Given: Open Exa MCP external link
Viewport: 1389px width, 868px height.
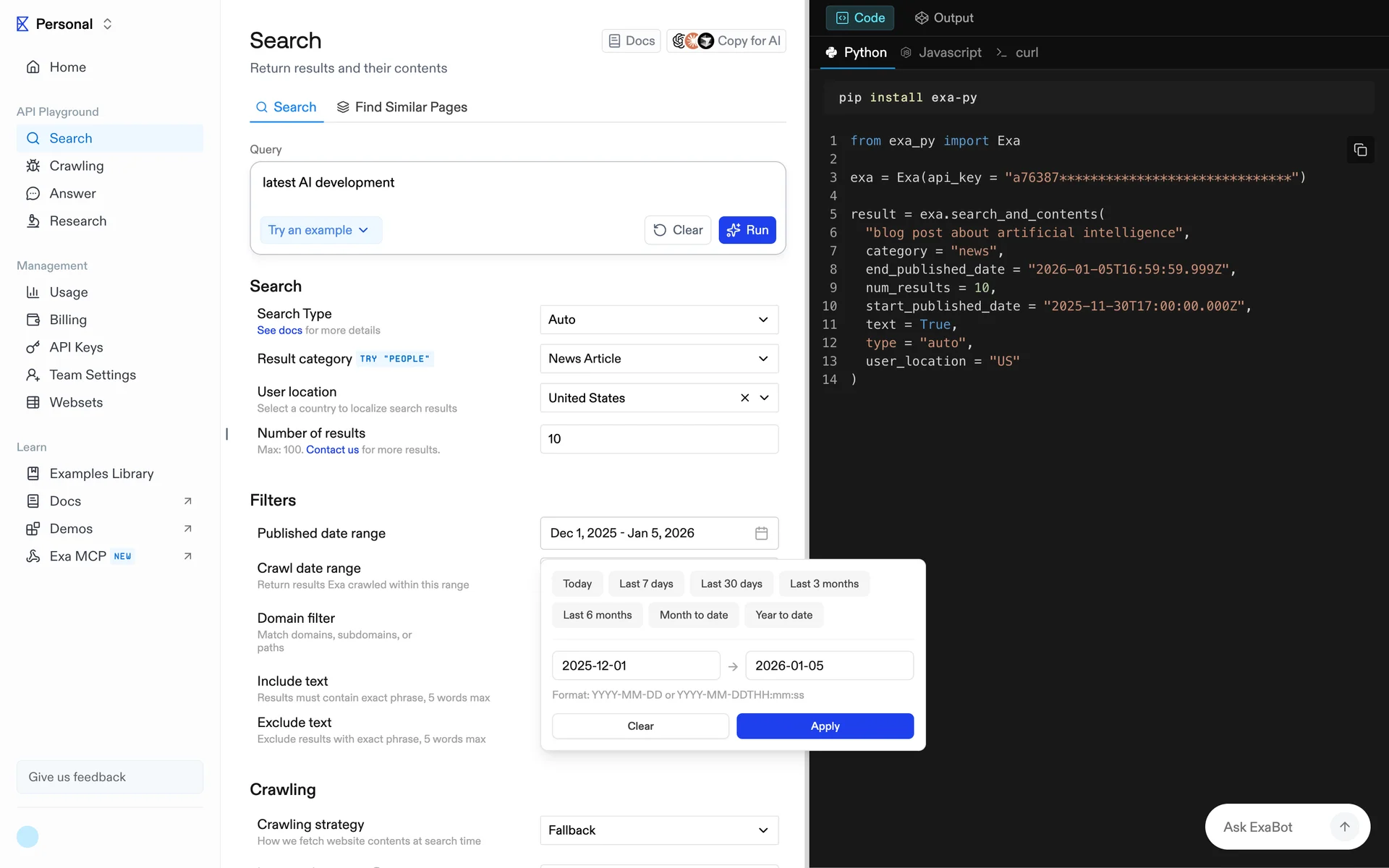Looking at the screenshot, I should (x=187, y=556).
